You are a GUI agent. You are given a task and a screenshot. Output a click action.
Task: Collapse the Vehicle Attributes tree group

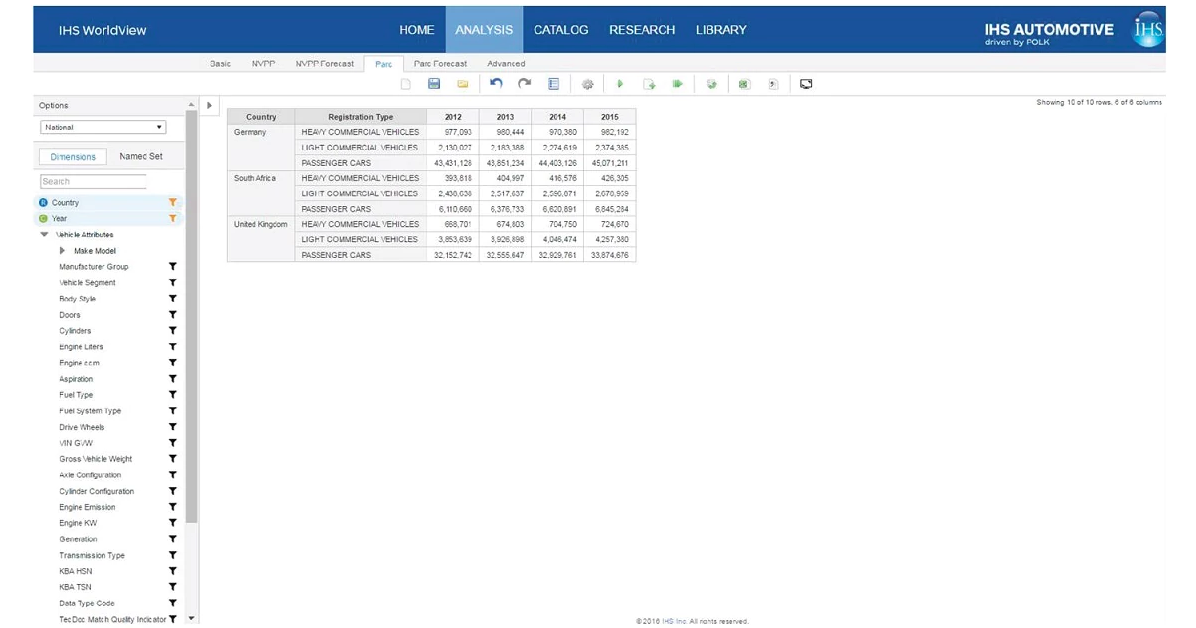coord(45,235)
